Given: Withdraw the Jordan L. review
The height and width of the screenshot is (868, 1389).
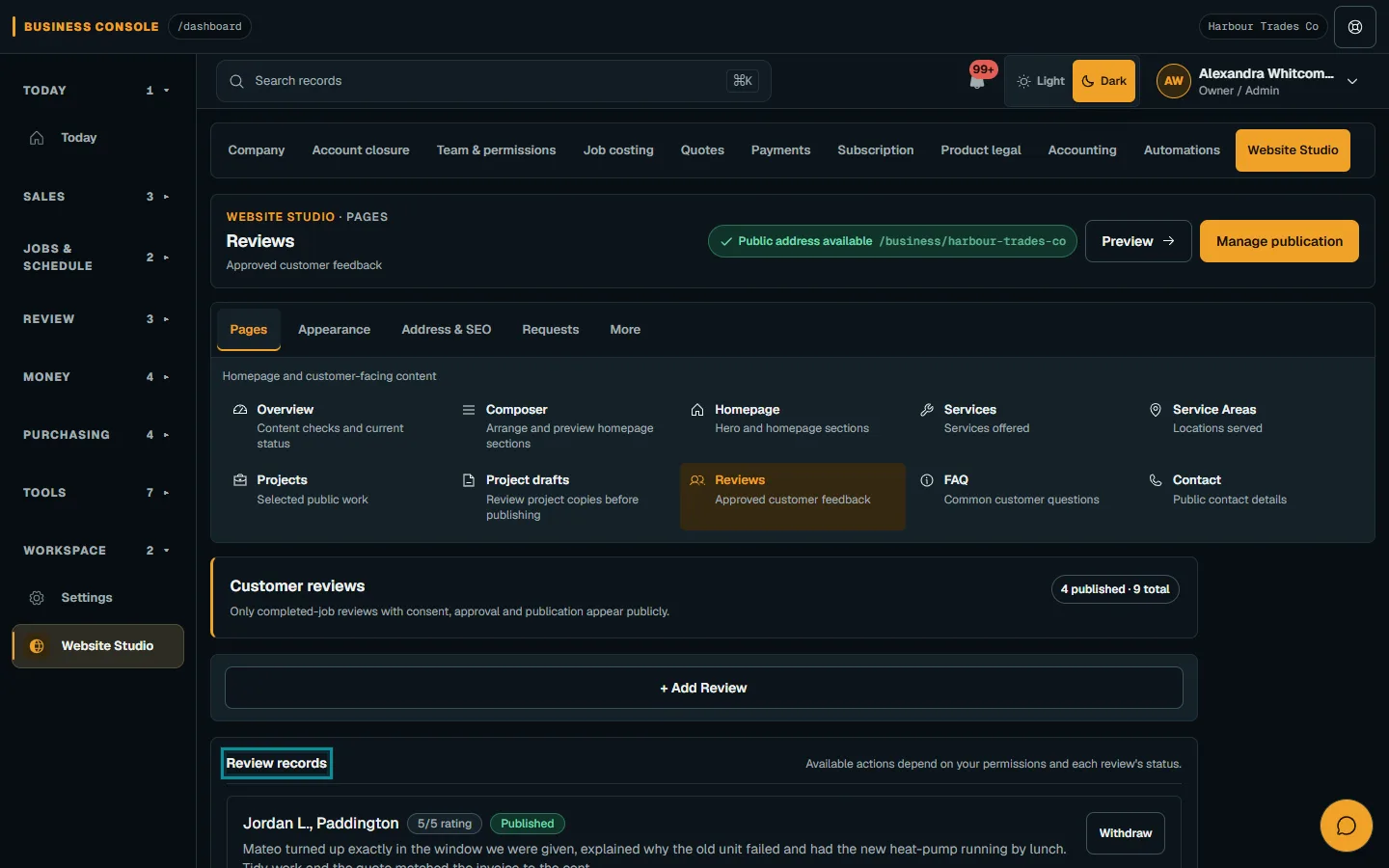Looking at the screenshot, I should tap(1126, 833).
